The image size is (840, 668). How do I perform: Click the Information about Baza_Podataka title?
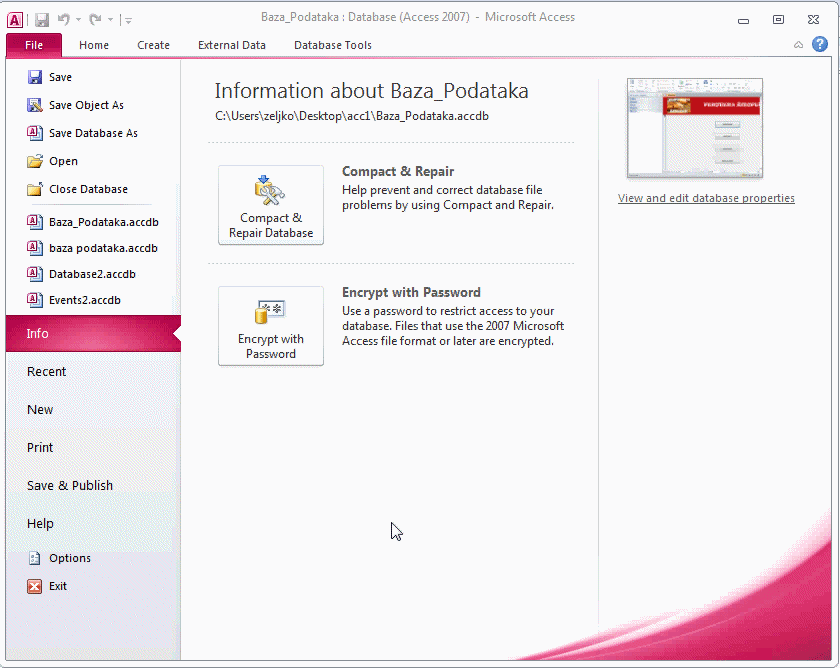click(x=372, y=91)
